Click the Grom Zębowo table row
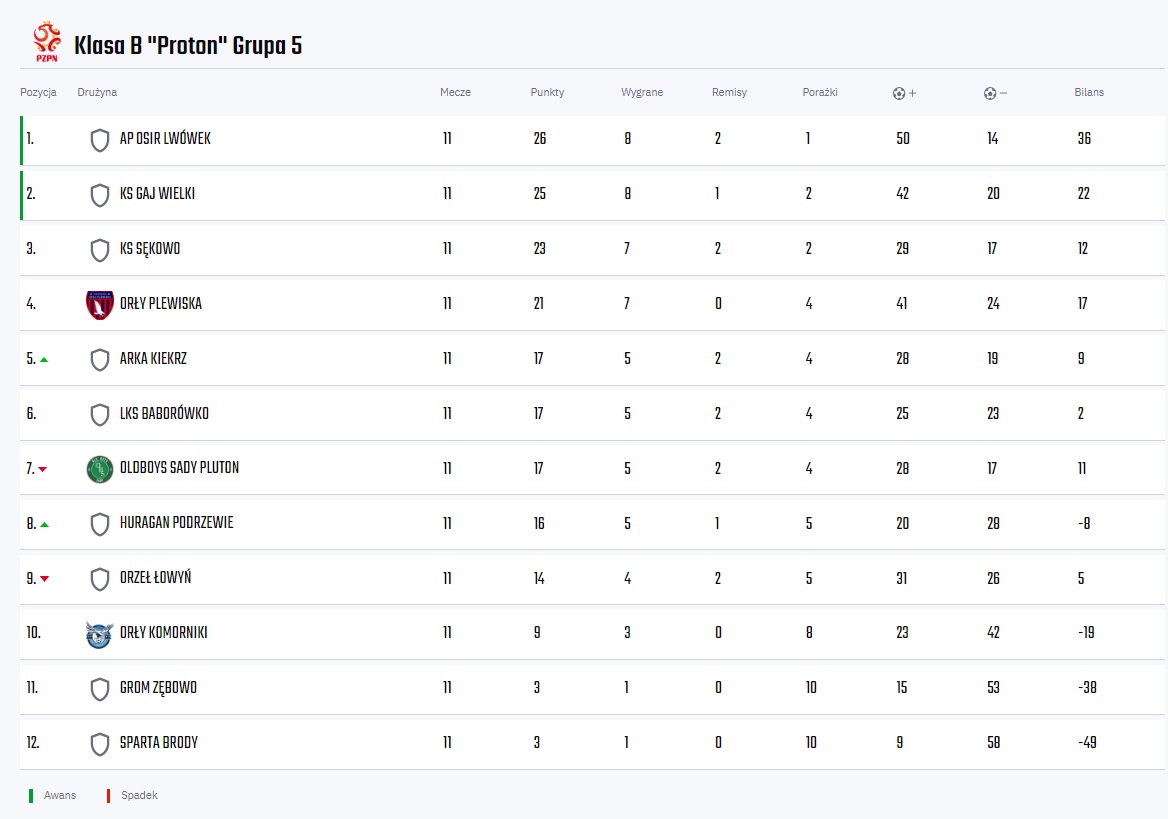The image size is (1168, 819). click(592, 688)
